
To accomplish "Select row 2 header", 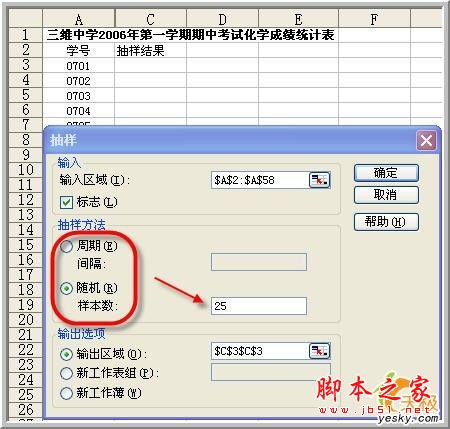I will click(x=25, y=50).
